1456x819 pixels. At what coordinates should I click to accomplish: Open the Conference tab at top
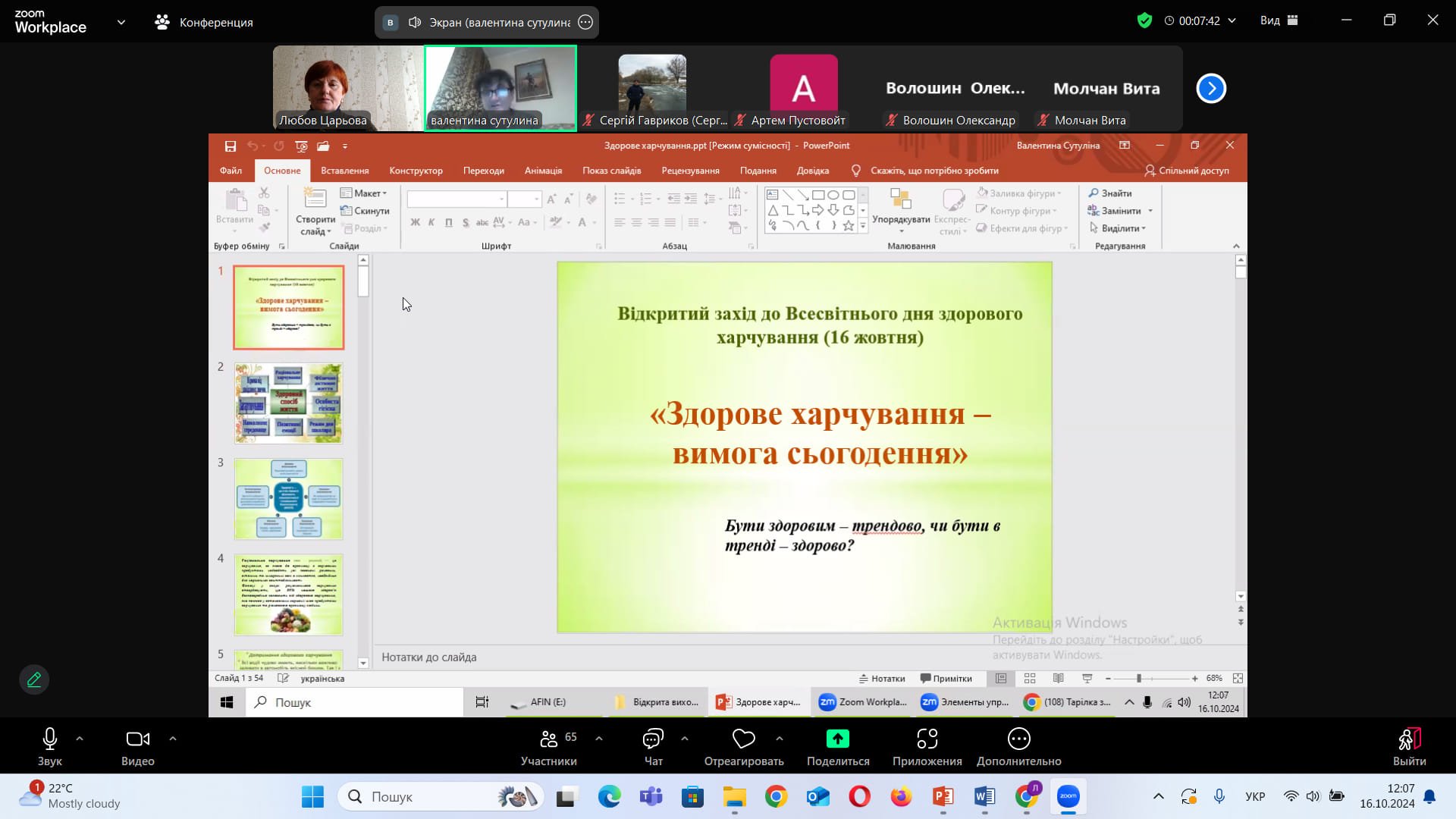click(x=204, y=22)
